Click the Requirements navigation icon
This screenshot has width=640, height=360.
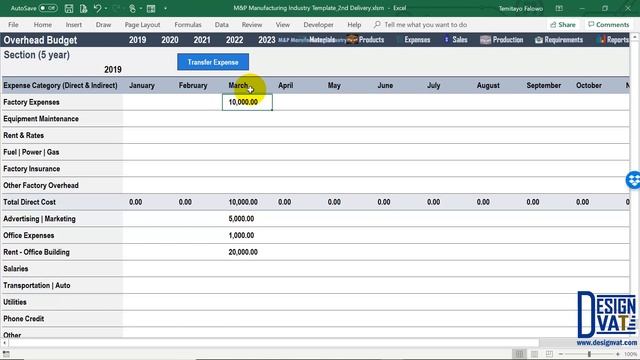pyautogui.click(x=539, y=40)
